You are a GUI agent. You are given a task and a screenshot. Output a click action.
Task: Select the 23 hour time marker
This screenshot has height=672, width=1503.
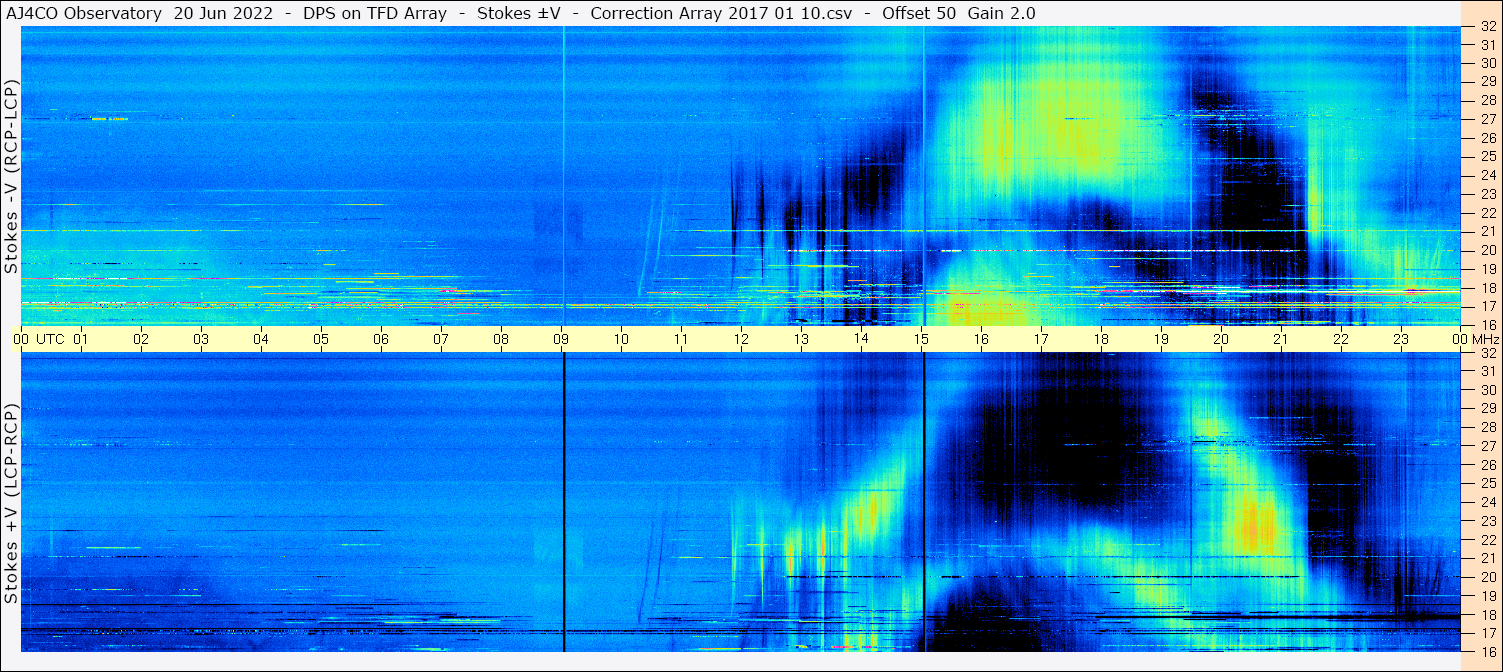(x=1401, y=339)
